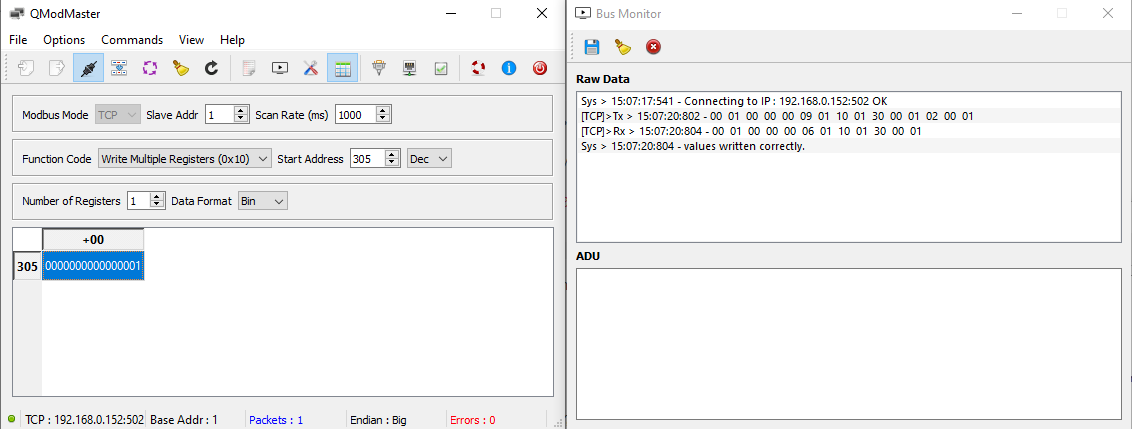This screenshot has height=429, width=1132.
Task: Open the lifebuoy Help manual icon
Action: (478, 68)
